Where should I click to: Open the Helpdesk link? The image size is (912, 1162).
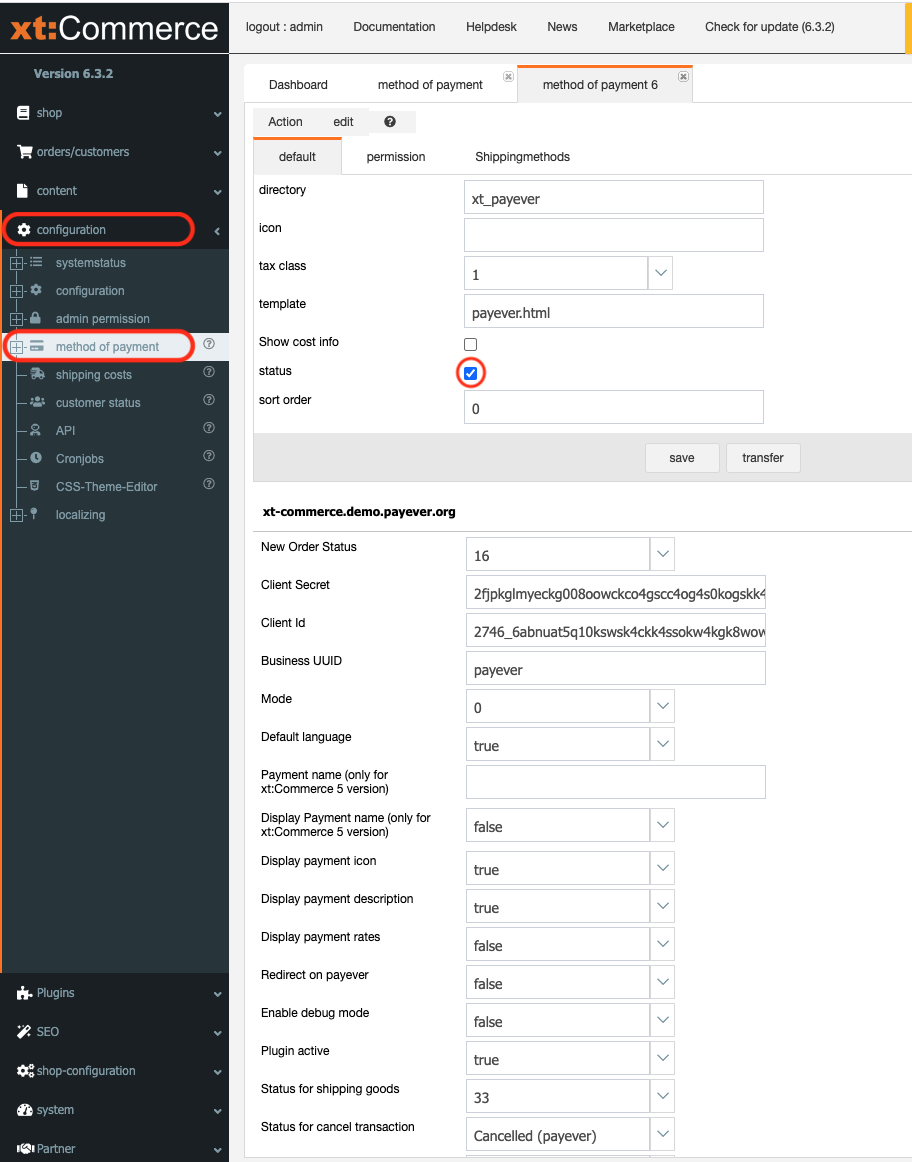tap(491, 27)
